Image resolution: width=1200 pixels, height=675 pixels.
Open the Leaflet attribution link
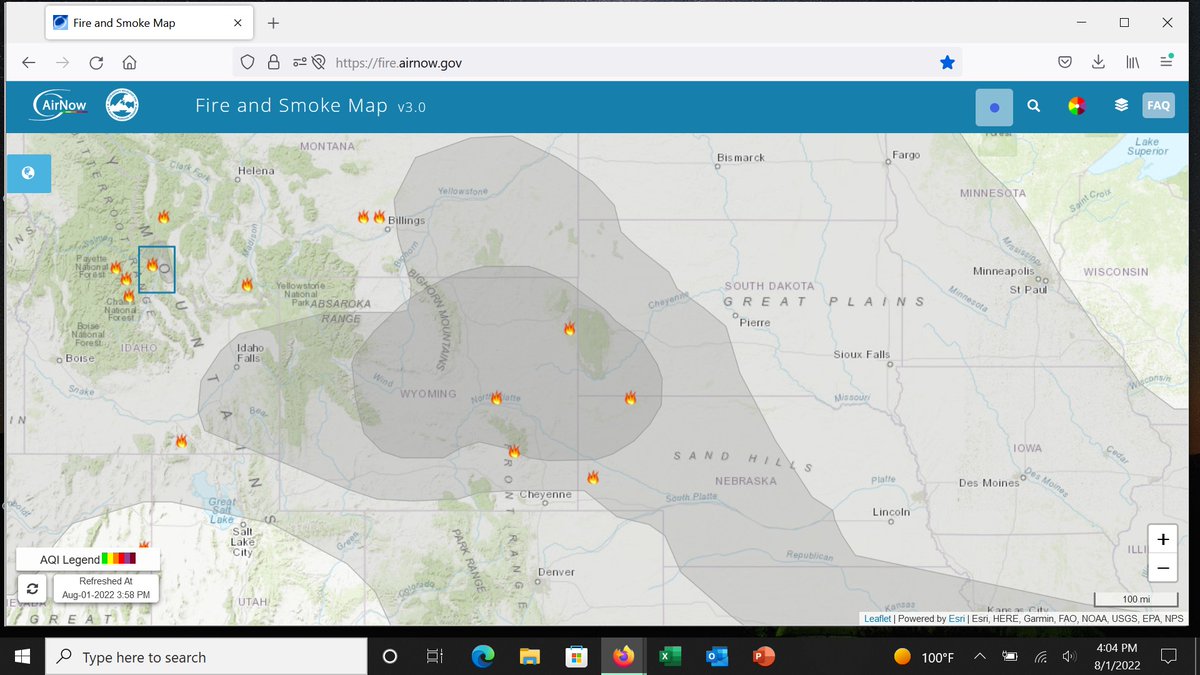pos(877,619)
